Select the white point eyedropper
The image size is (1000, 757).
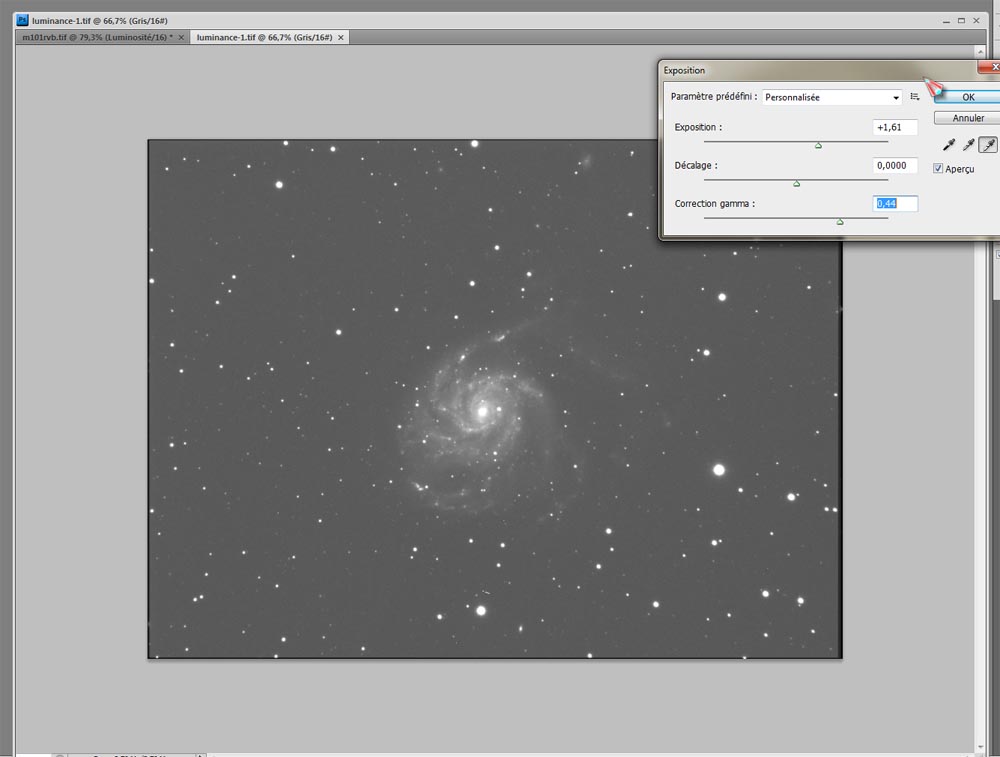point(988,145)
